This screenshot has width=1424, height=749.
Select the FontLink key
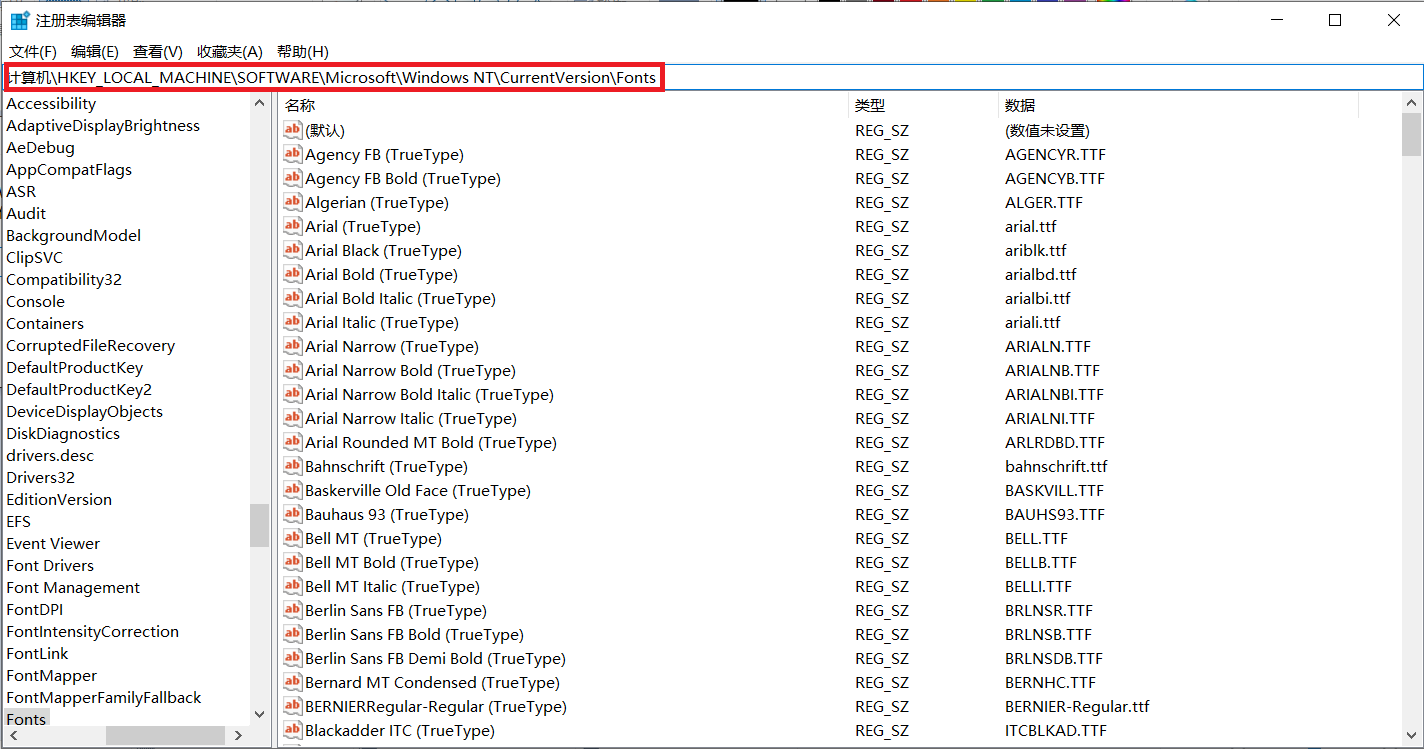(x=37, y=654)
